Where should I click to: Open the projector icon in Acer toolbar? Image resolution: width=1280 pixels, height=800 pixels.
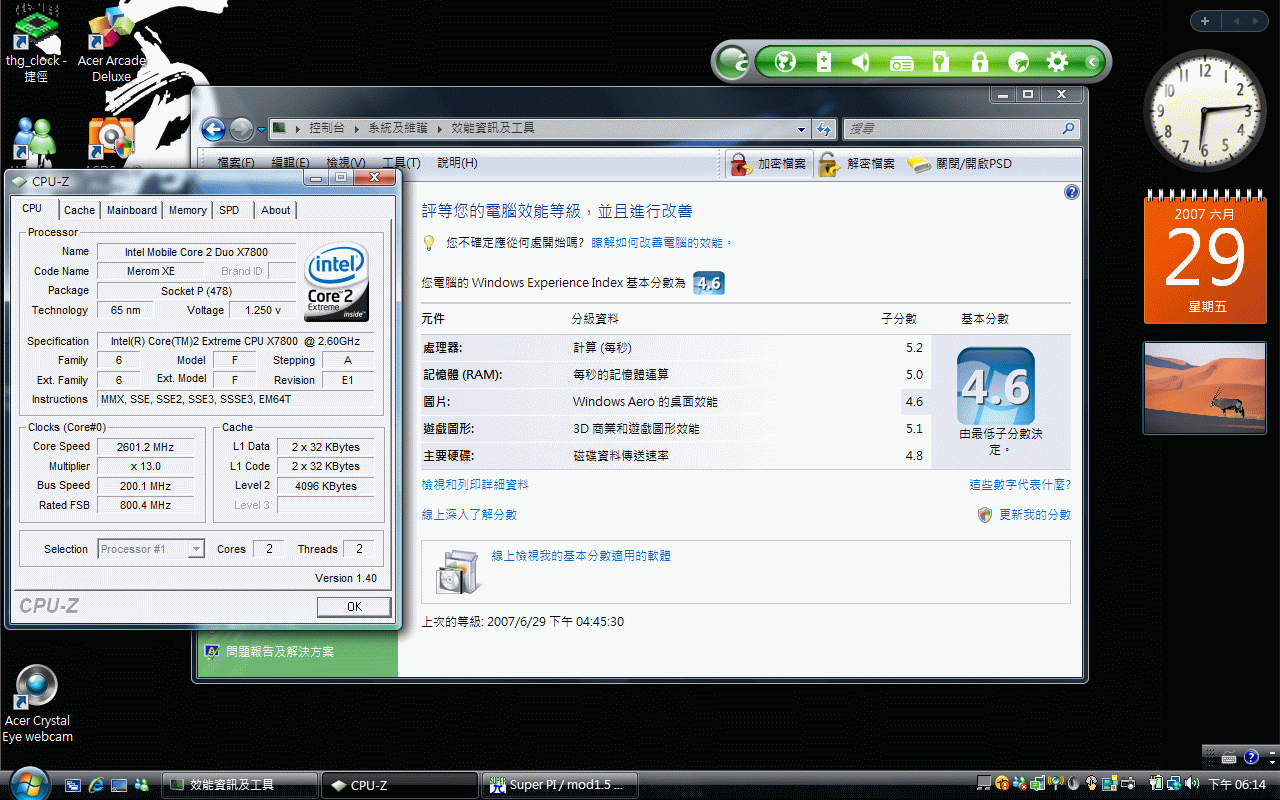click(902, 63)
